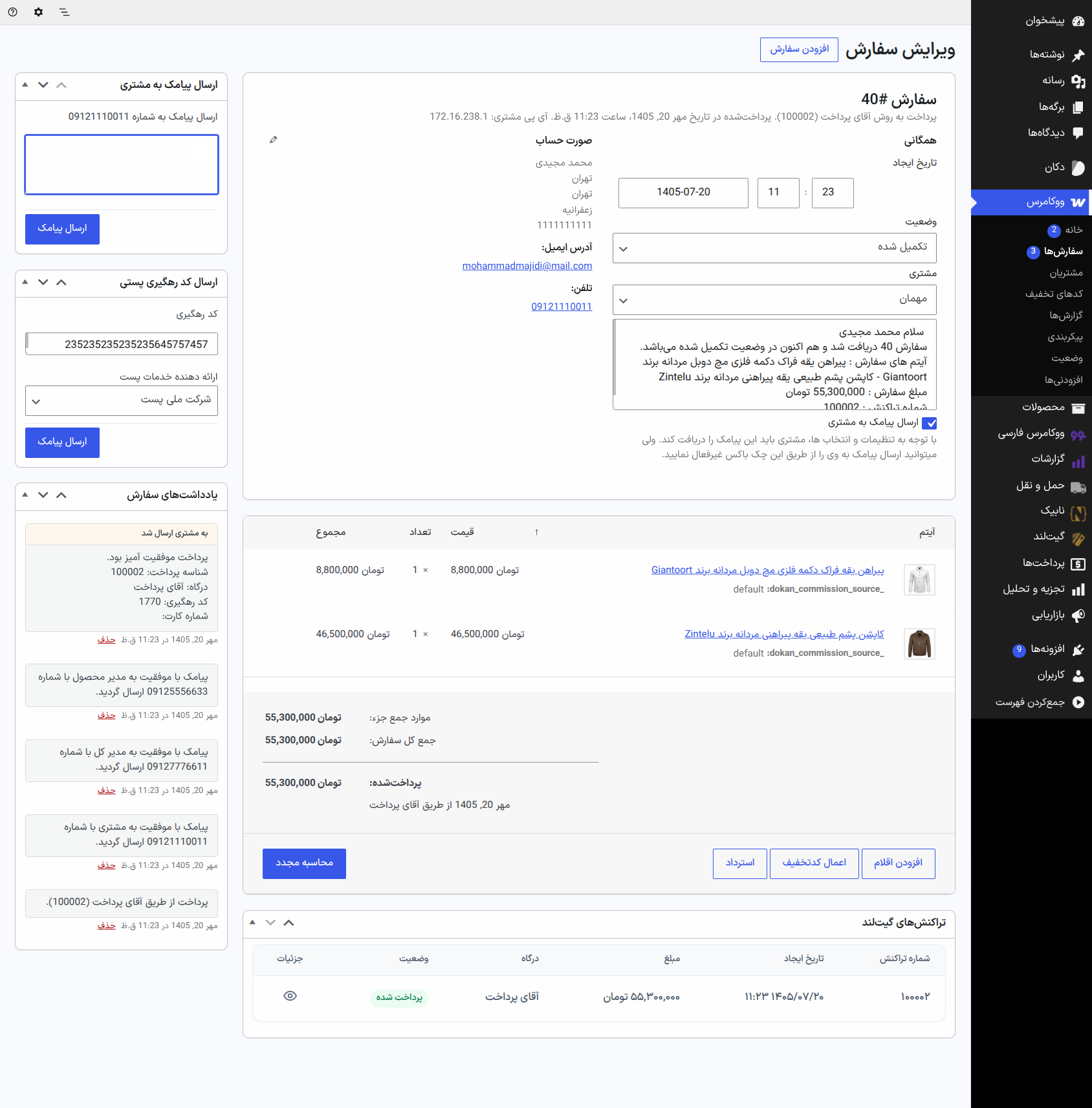The image size is (1092, 1108).
Task: Collapse the یادداشت‌های سفارش panel
Action: click(25, 495)
